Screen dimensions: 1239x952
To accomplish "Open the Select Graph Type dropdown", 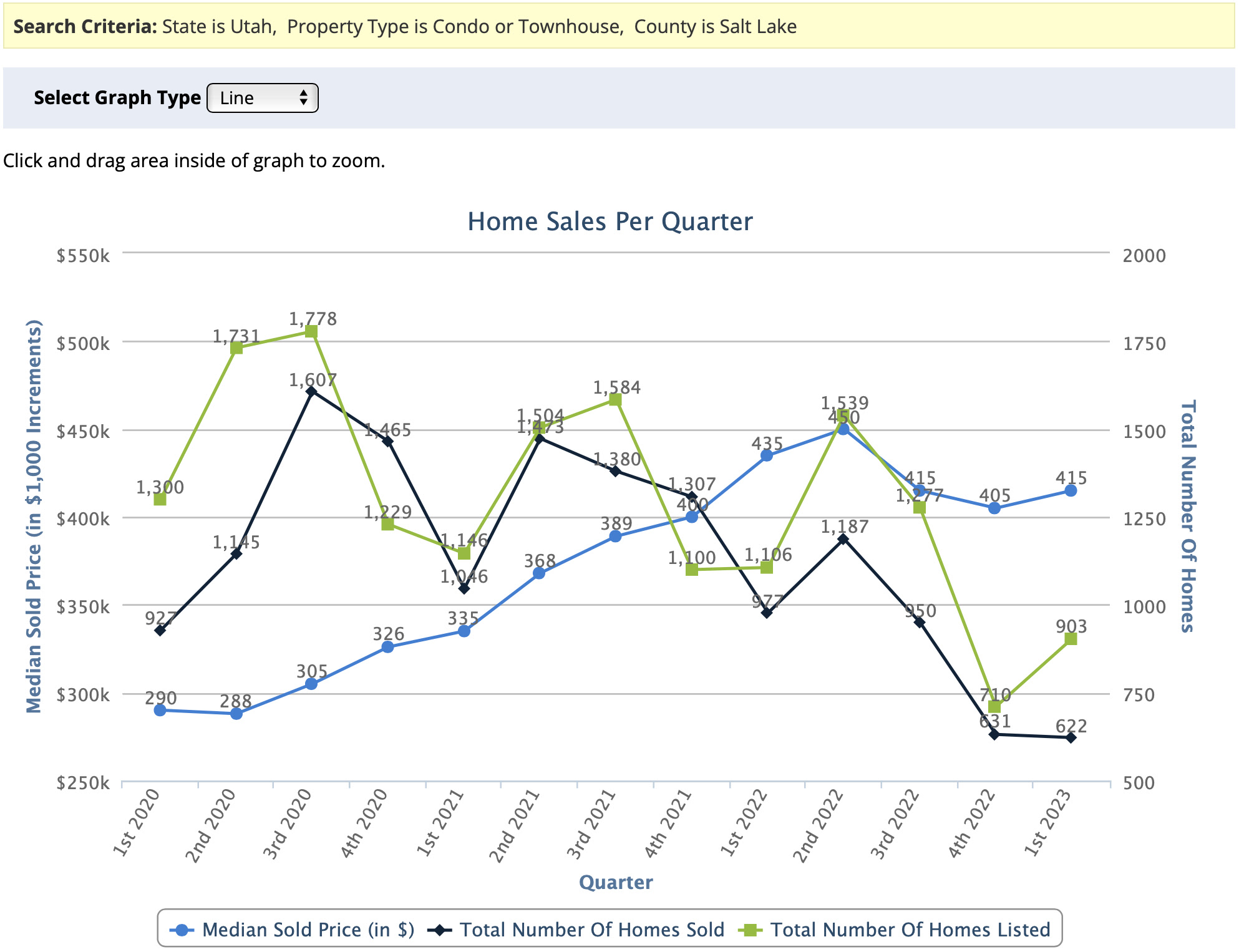I will click(262, 98).
